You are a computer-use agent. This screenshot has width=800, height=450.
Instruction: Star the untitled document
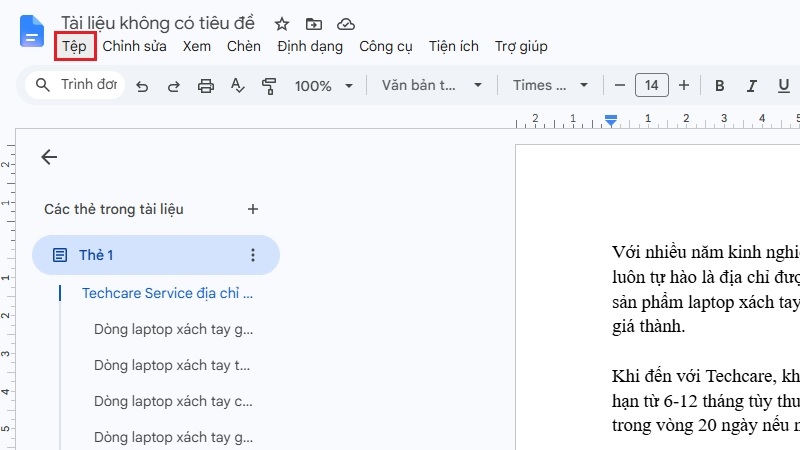pyautogui.click(x=282, y=24)
